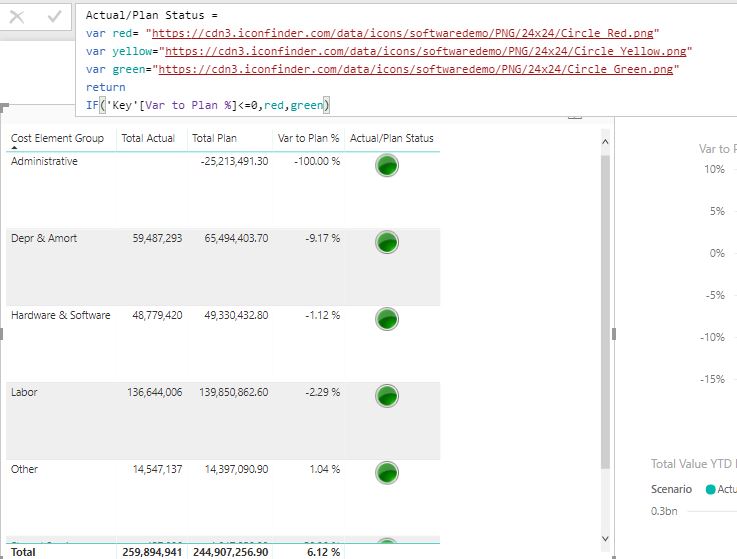
Task: Click the -25,213,491.30 Total Plan value
Action: click(234, 161)
